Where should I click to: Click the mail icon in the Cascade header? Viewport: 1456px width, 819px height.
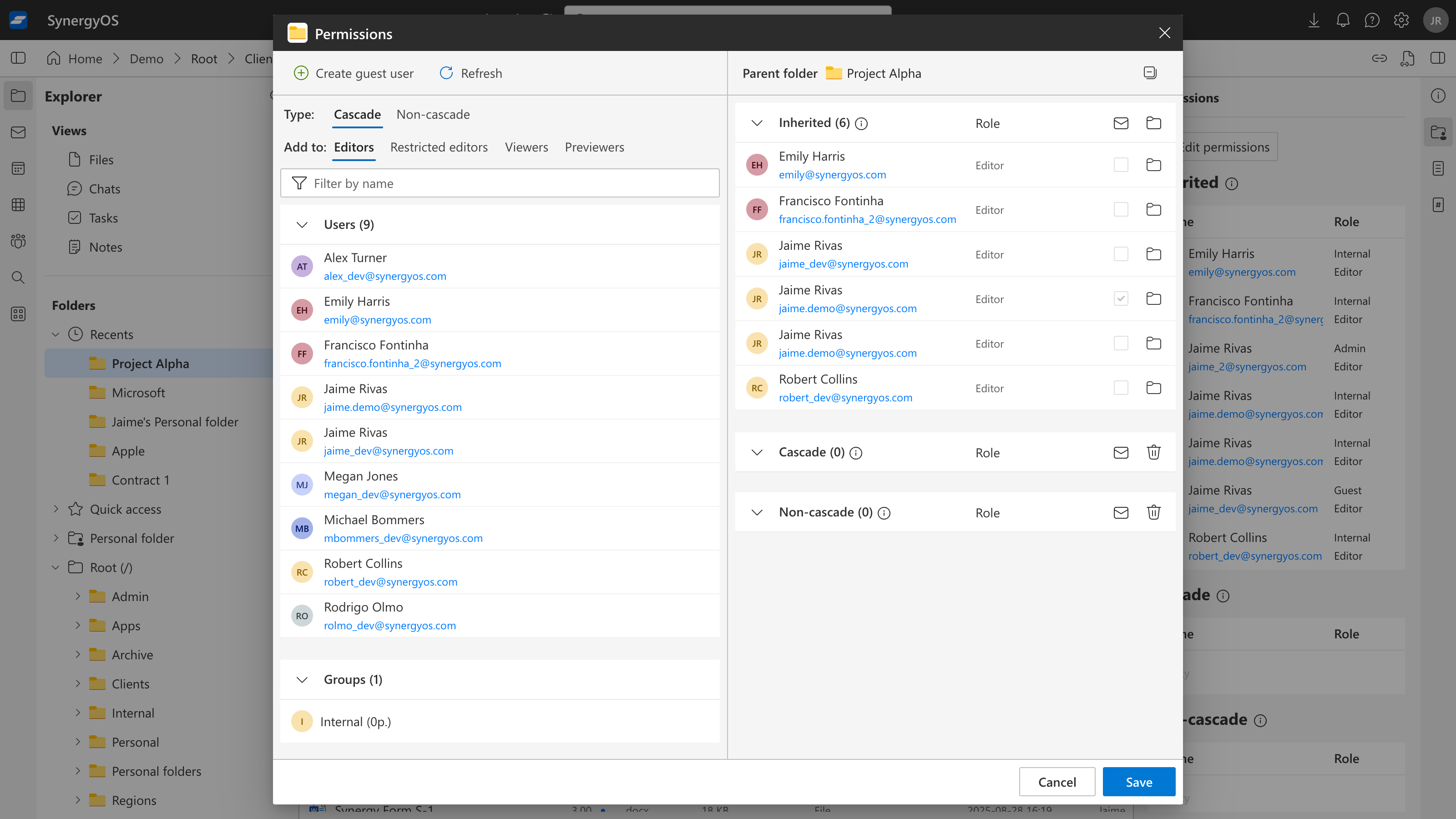(x=1121, y=452)
